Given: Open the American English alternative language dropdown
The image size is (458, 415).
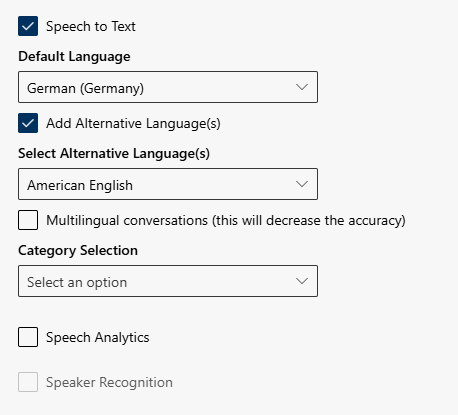Looking at the screenshot, I should click(x=168, y=184).
